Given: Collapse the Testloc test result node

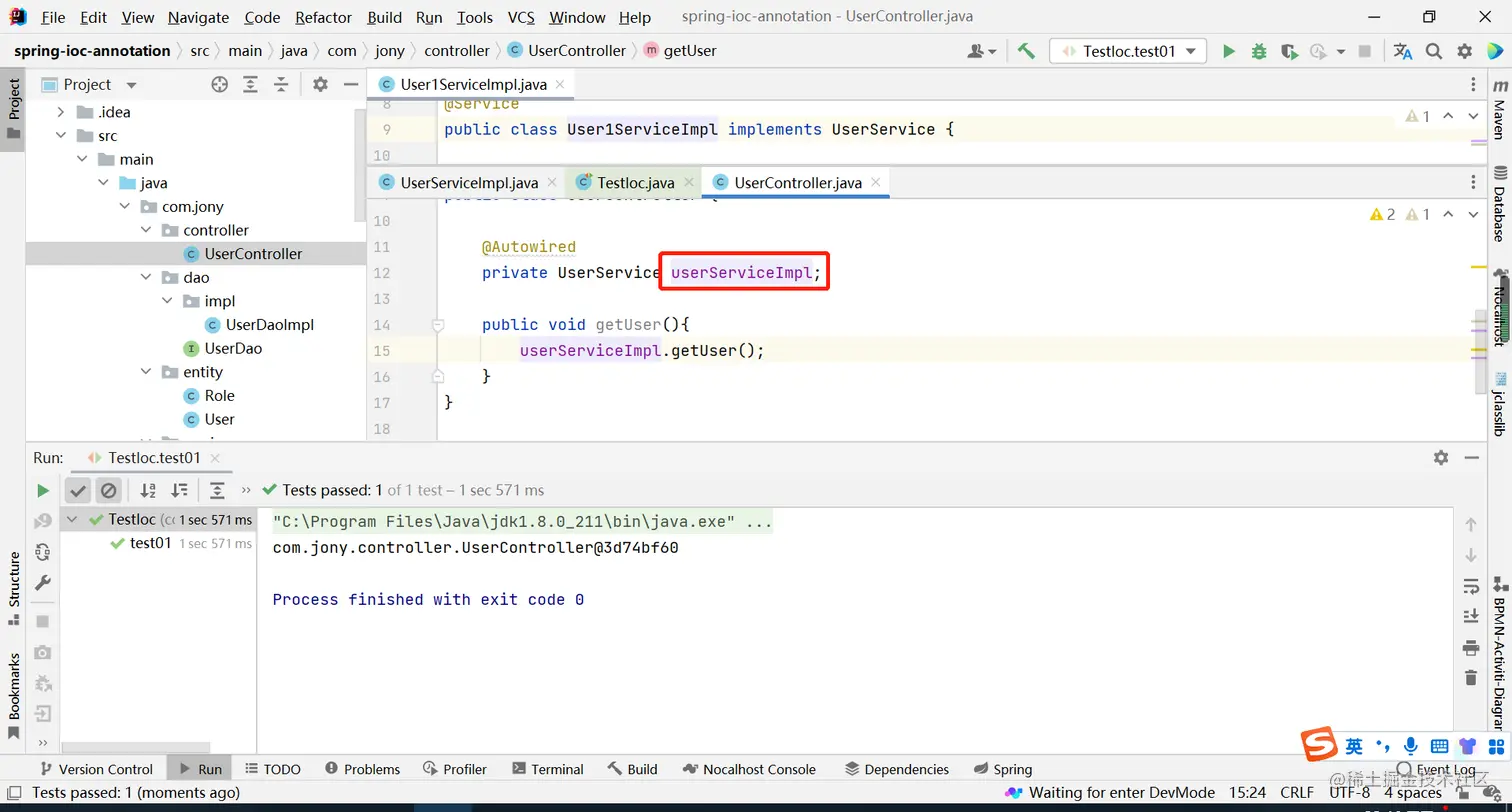Looking at the screenshot, I should pos(72,519).
